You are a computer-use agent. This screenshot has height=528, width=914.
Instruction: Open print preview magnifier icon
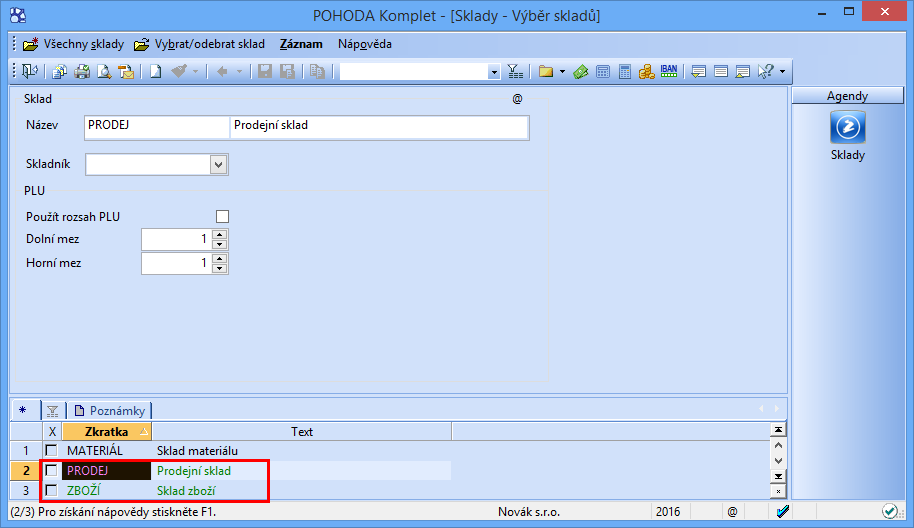click(104, 72)
